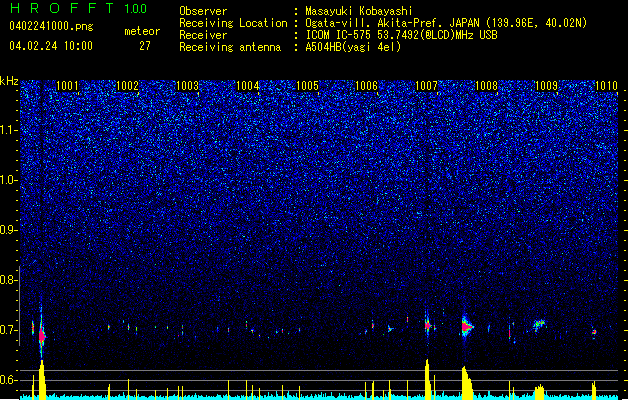The width and height of the screenshot is (629, 400).
Task: Click the triangular meteor echo before 1008
Action: (x=467, y=327)
